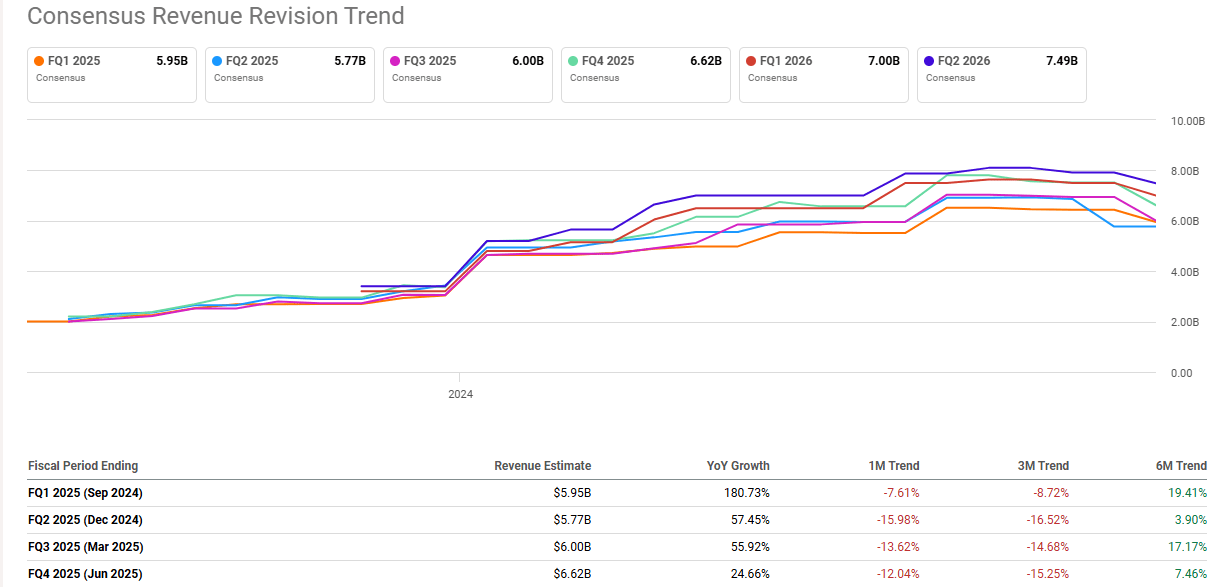
Task: Click the 10.00B y-axis label
Action: click(1187, 121)
